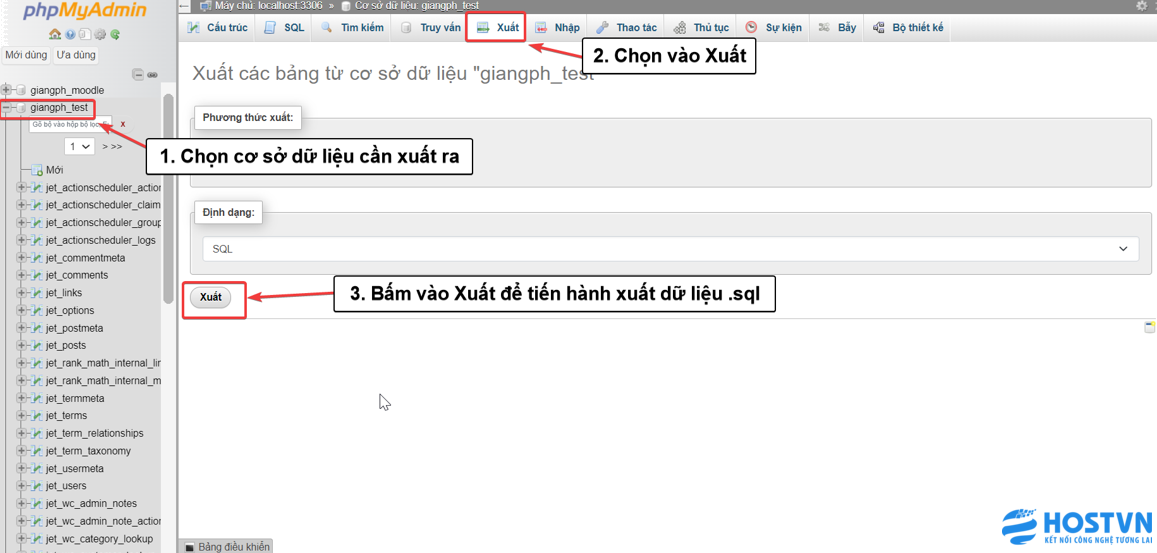Collapse all tree nodes with minus icon
Viewport: 1157px width, 553px height.
[137, 75]
